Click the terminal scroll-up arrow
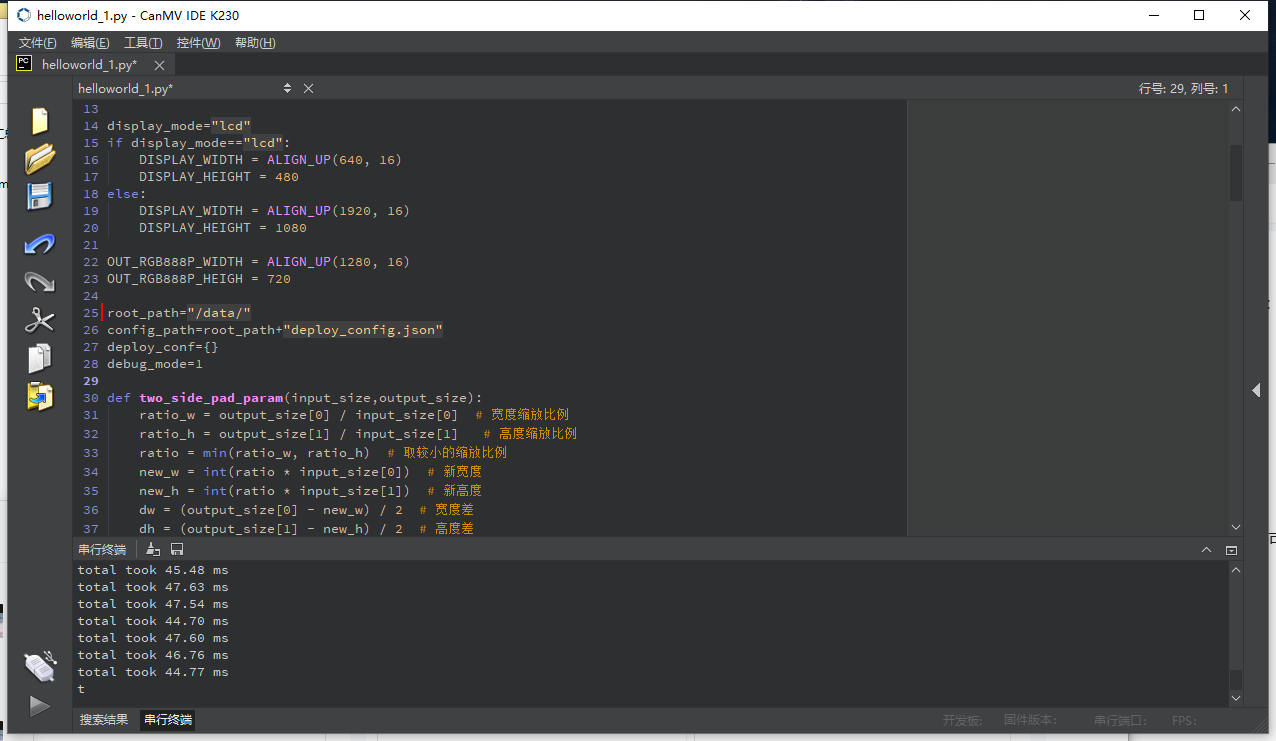The image size is (1276, 741). coord(1236,570)
